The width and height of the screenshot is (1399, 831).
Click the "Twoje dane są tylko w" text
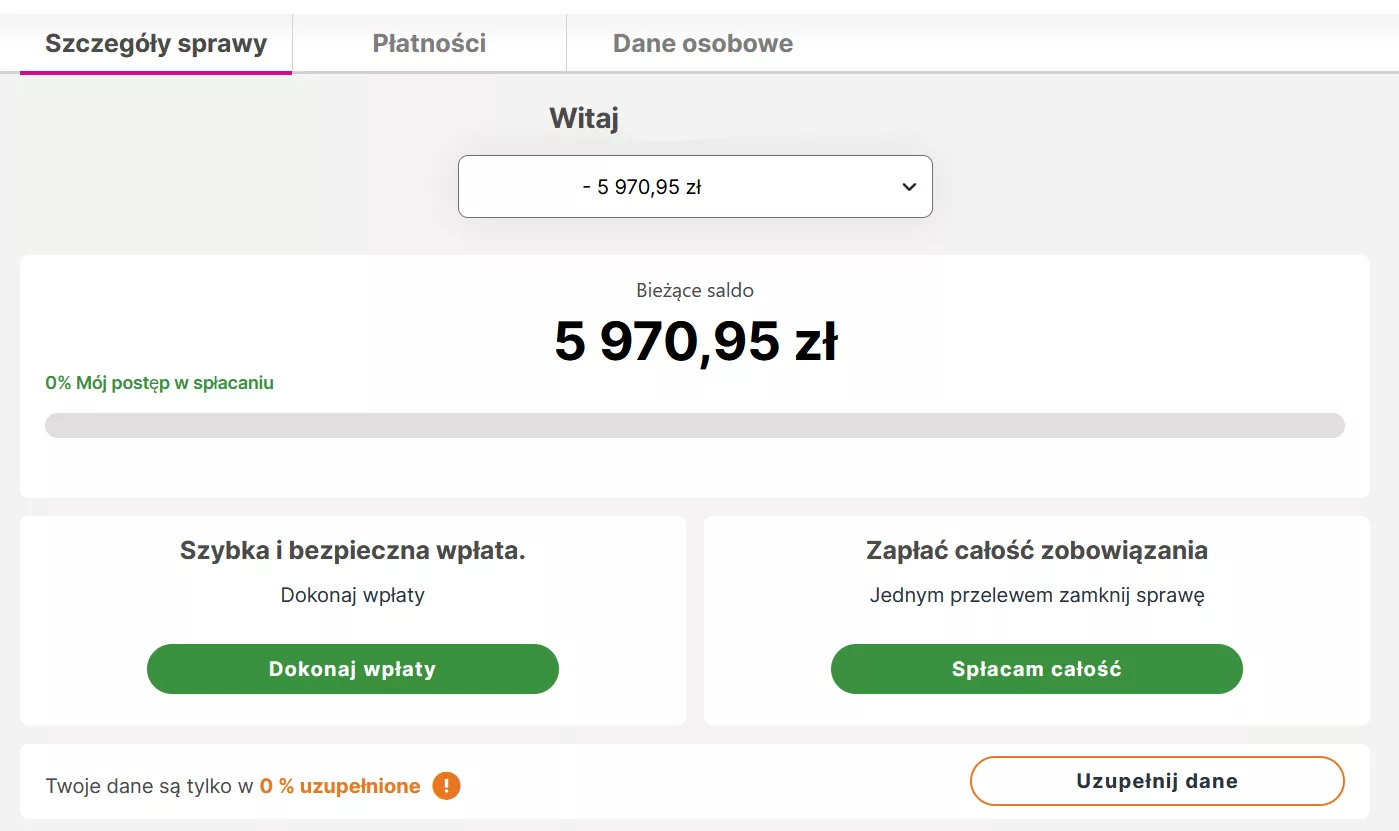(149, 786)
